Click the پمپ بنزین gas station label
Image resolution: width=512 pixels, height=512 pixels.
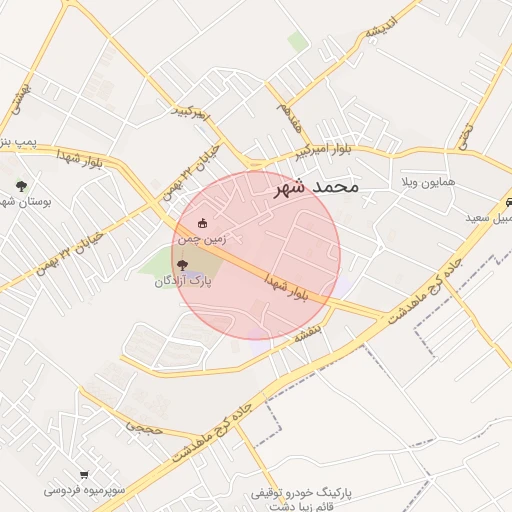click(18, 143)
